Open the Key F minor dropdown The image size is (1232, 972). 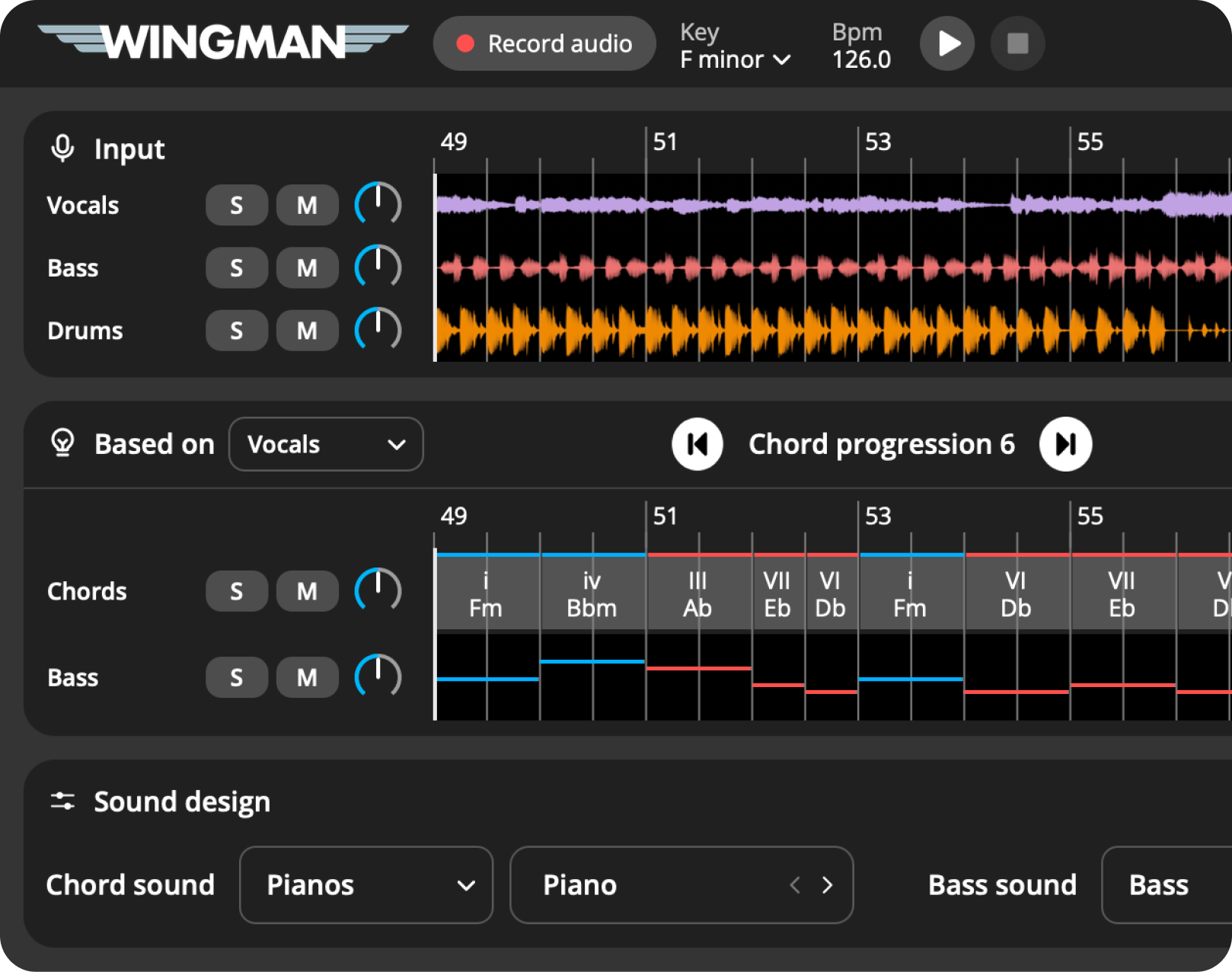pos(735,59)
